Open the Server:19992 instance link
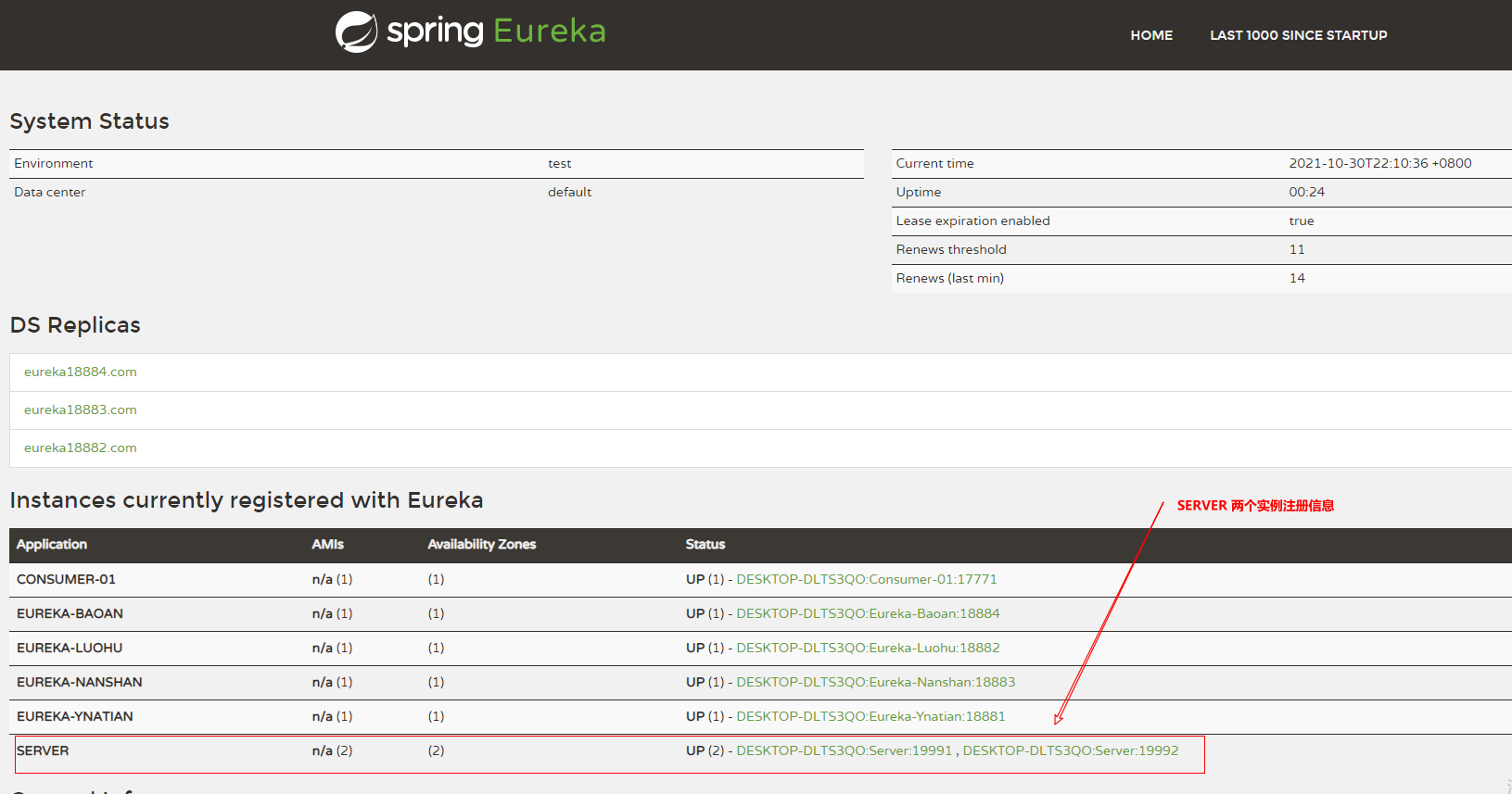1512x794 pixels. (x=1071, y=750)
